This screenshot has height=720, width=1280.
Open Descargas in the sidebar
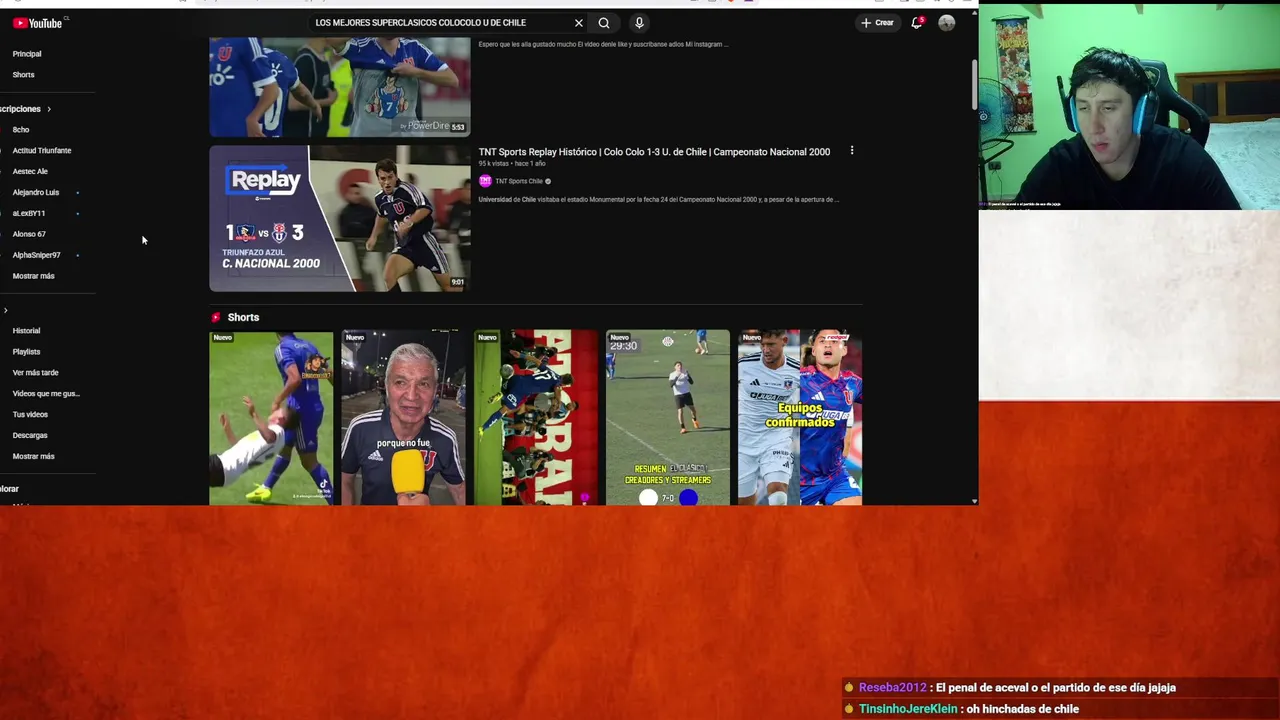tap(30, 436)
